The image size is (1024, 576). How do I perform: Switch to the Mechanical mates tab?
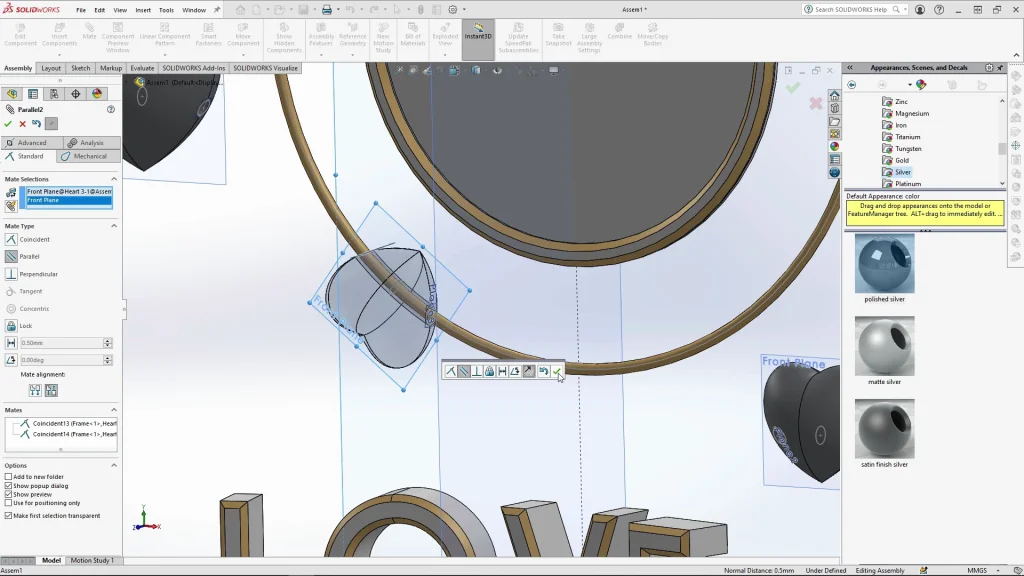(x=89, y=156)
